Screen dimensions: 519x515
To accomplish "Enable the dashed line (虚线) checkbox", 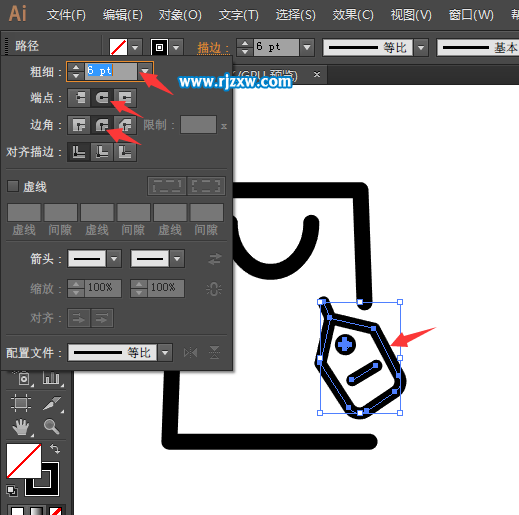I will click(x=13, y=186).
